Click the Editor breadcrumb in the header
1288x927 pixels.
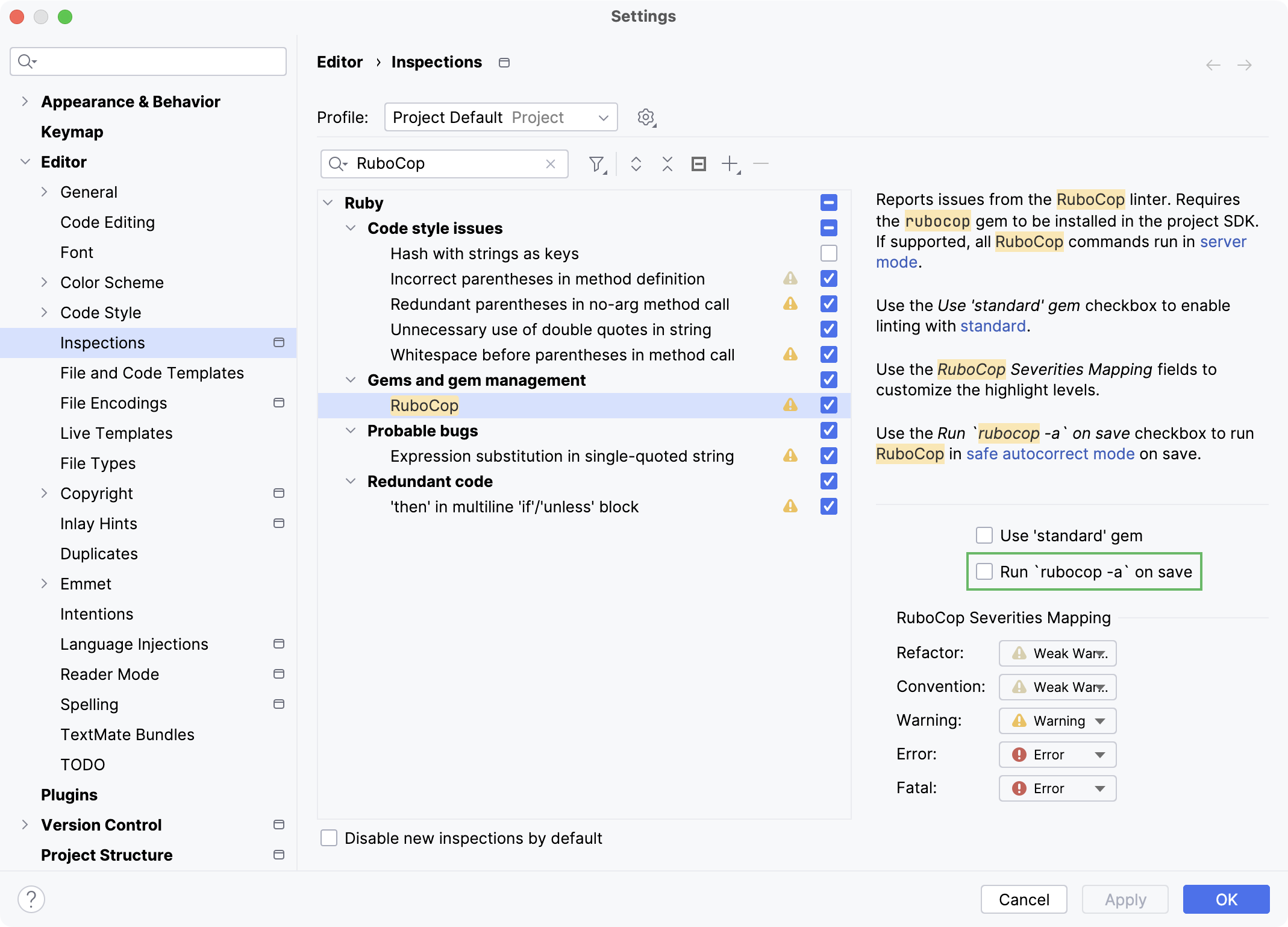(340, 62)
